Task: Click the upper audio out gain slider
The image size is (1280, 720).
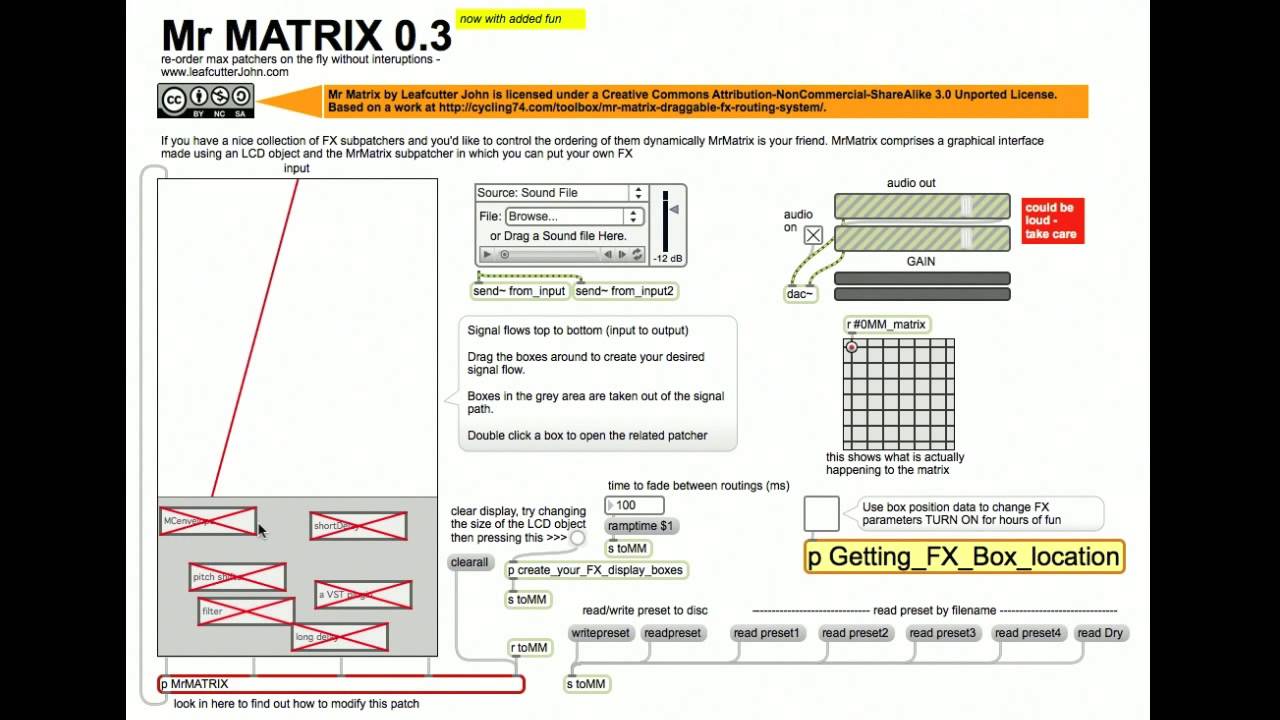Action: pos(922,206)
